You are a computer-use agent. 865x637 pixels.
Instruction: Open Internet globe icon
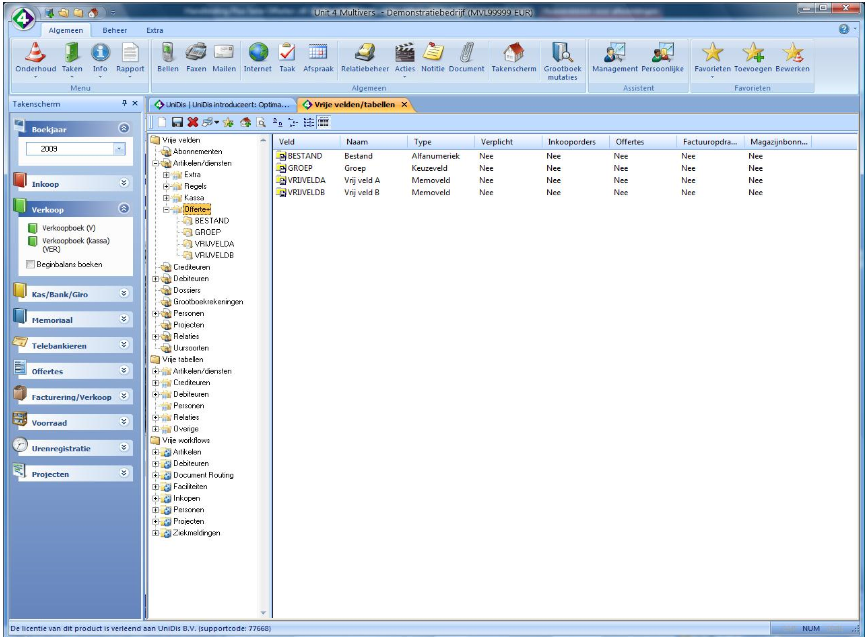click(258, 53)
